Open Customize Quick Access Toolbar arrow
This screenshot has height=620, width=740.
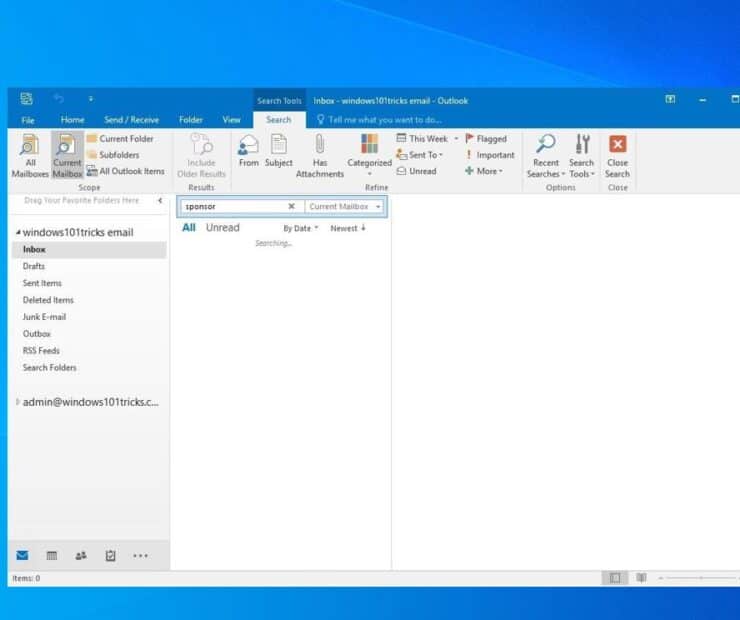(91, 99)
